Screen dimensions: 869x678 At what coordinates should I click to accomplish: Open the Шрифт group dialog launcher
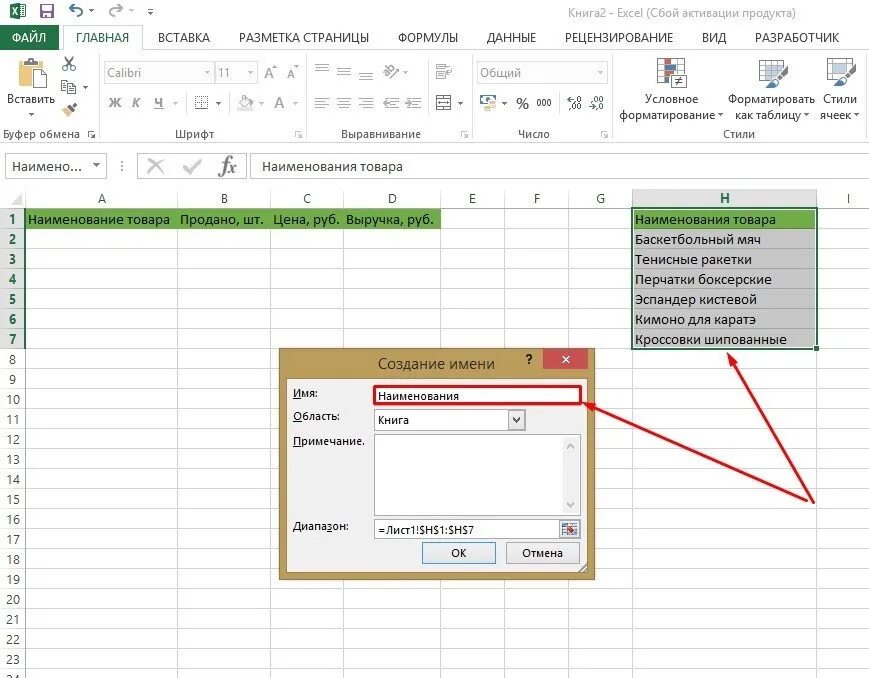click(x=298, y=134)
